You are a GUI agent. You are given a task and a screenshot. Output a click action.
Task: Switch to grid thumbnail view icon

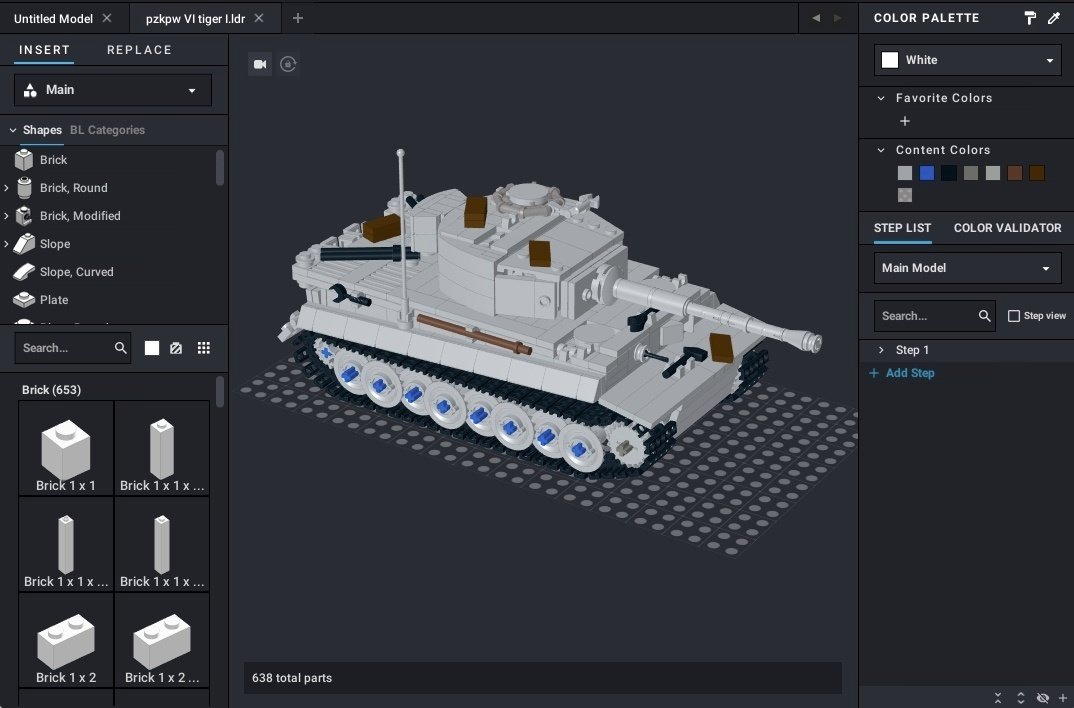pyautogui.click(x=203, y=348)
